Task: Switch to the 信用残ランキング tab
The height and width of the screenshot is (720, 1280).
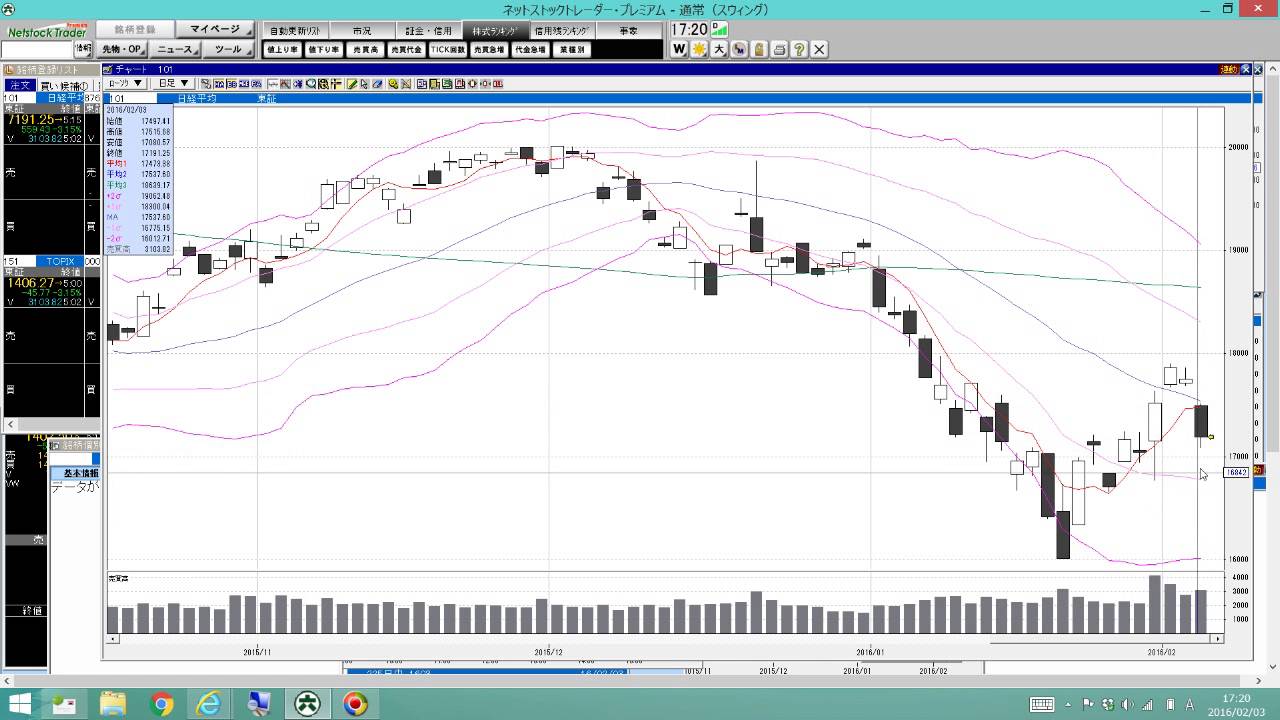Action: pos(561,31)
